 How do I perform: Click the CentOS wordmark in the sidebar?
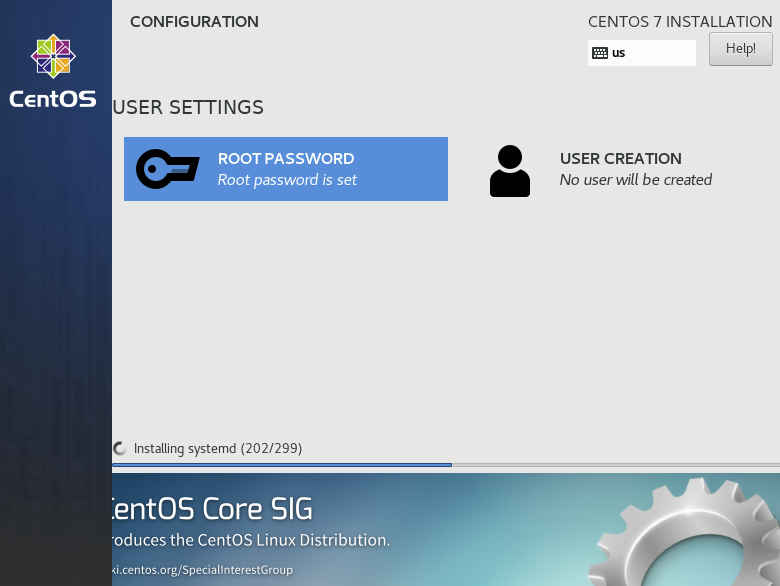53,99
